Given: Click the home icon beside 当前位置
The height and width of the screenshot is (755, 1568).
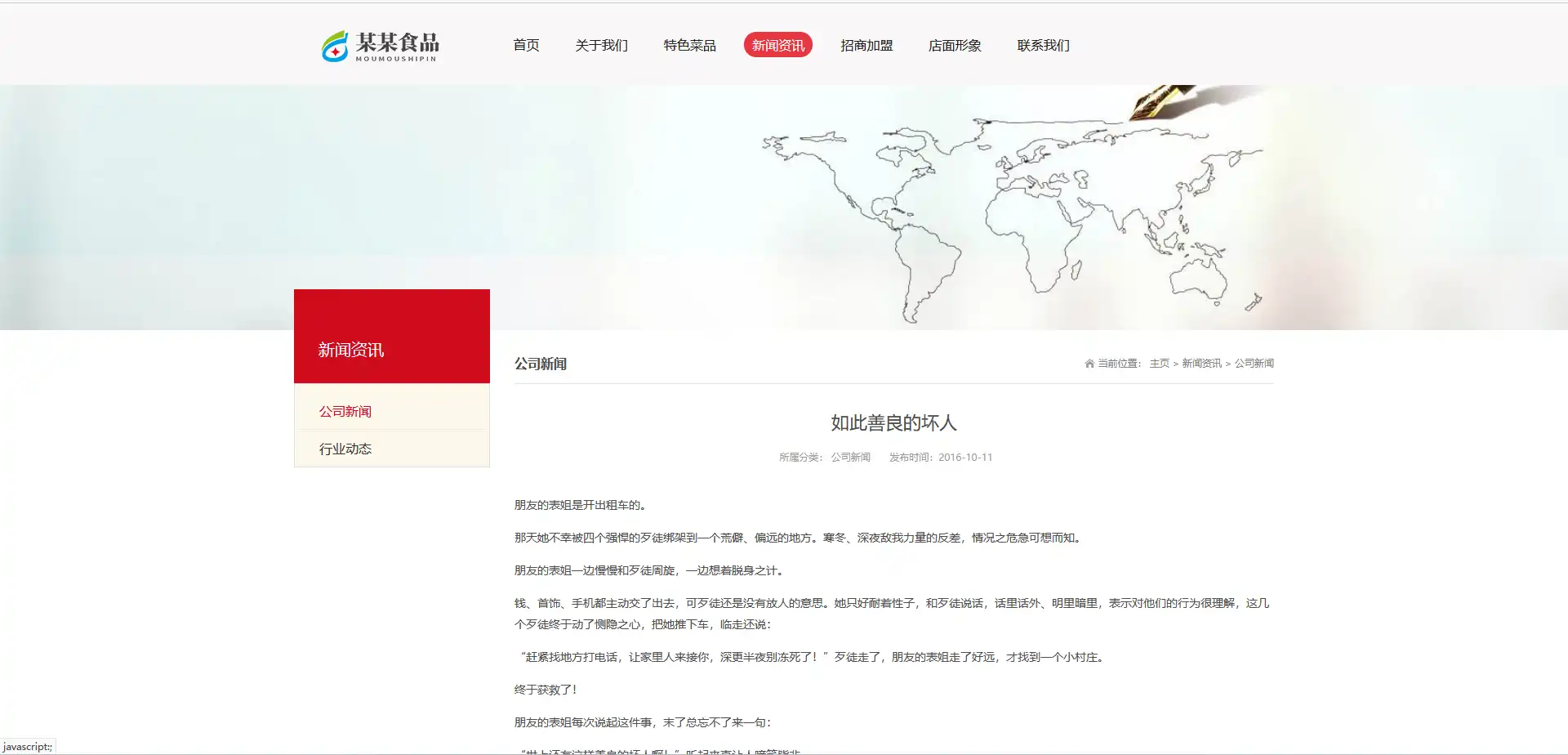Looking at the screenshot, I should coord(1089,364).
